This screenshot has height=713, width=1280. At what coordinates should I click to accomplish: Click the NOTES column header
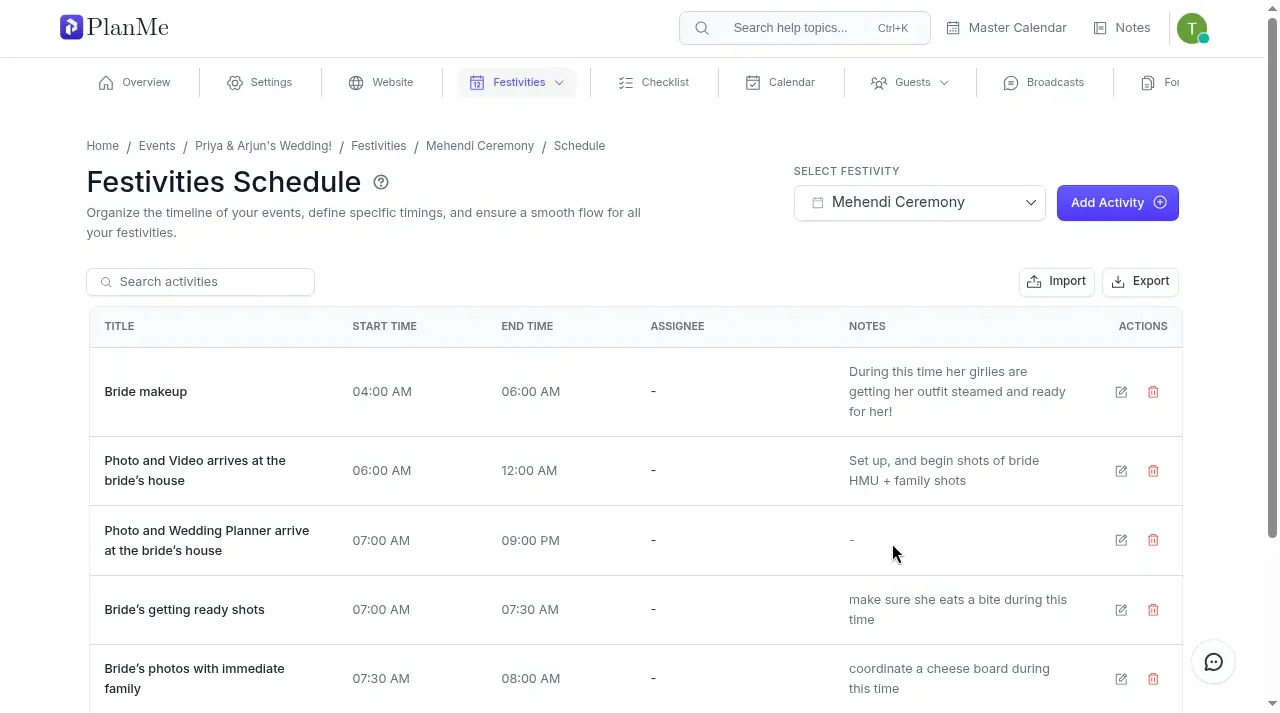(867, 326)
